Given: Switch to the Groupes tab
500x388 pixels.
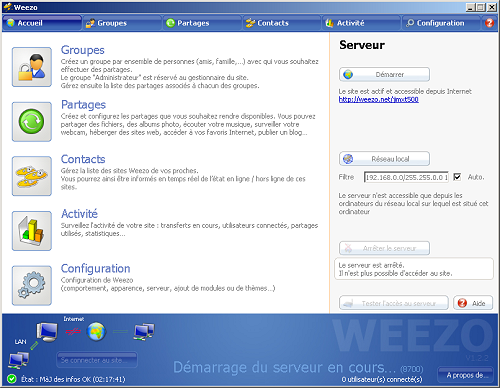Looking at the screenshot, I should coord(122,23).
